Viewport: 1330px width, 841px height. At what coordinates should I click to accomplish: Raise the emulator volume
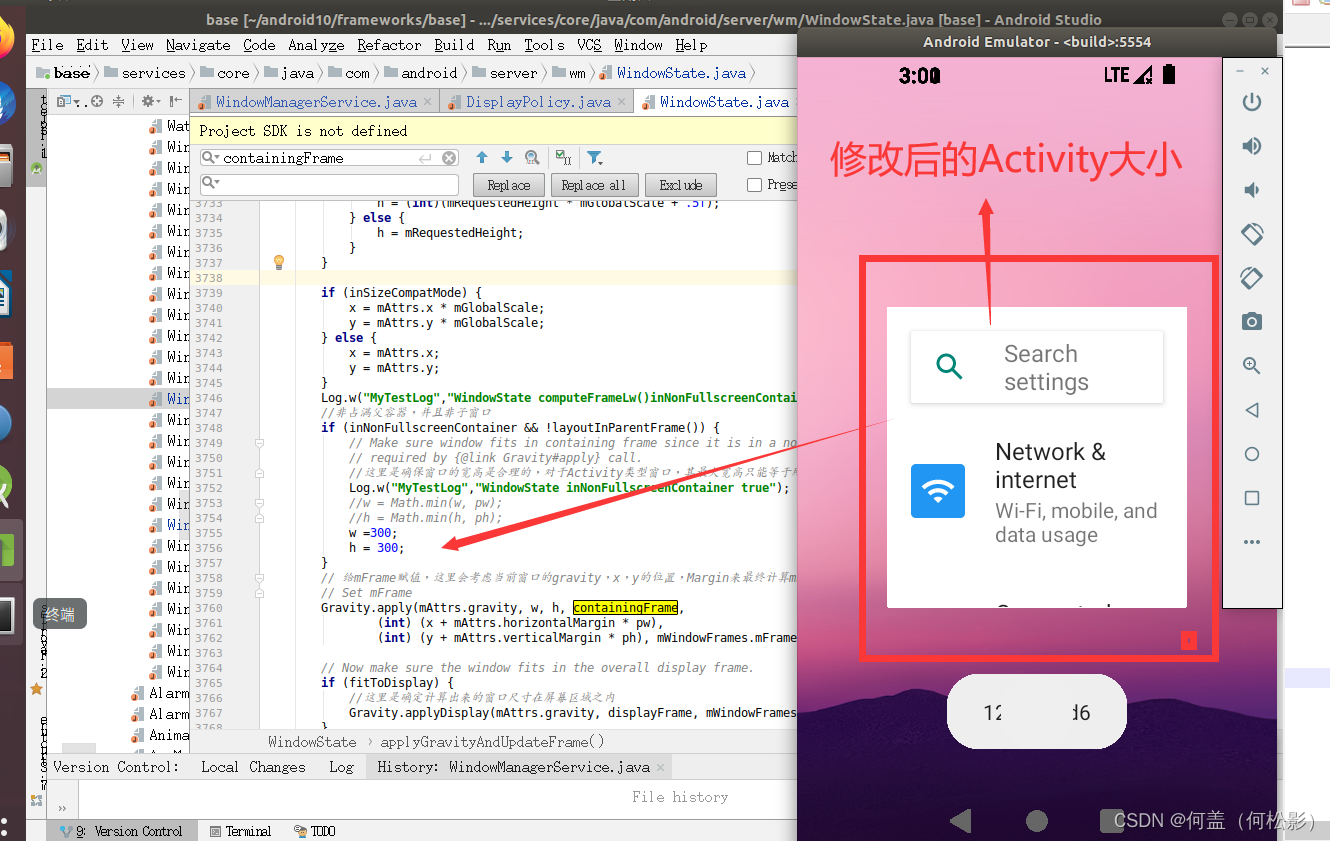(1251, 145)
